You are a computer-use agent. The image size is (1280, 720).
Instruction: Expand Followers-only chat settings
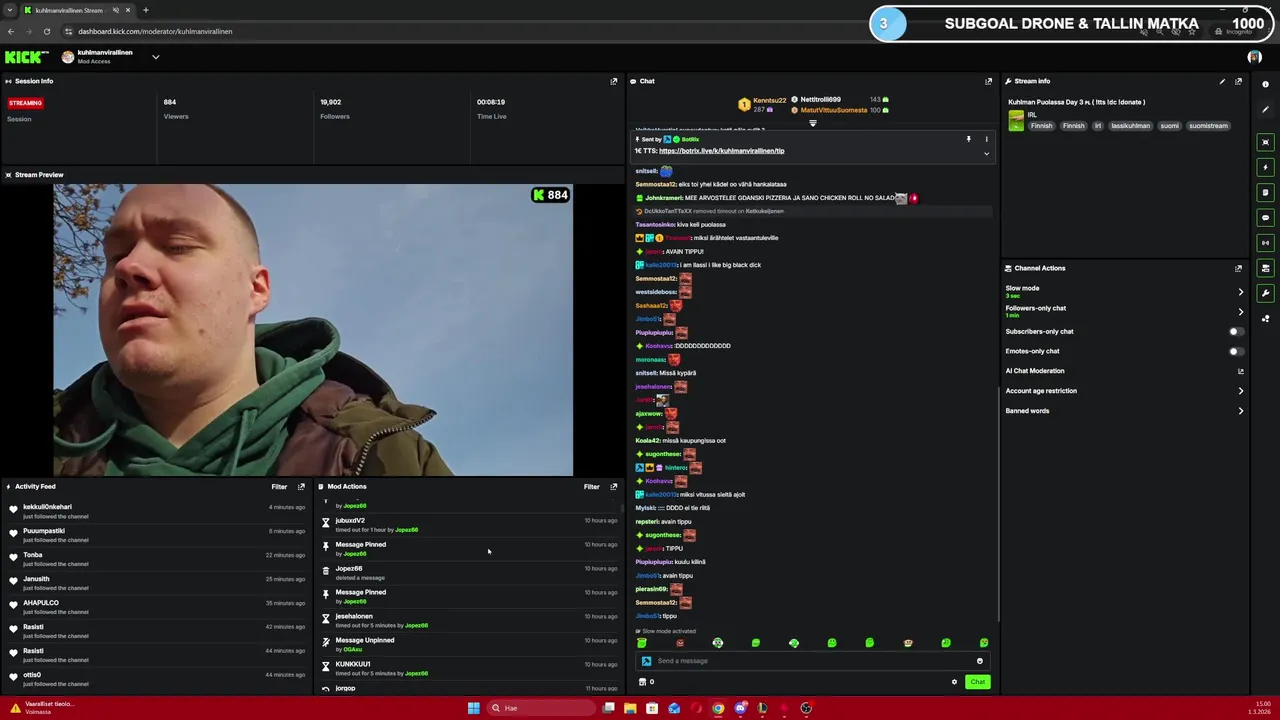point(1241,312)
